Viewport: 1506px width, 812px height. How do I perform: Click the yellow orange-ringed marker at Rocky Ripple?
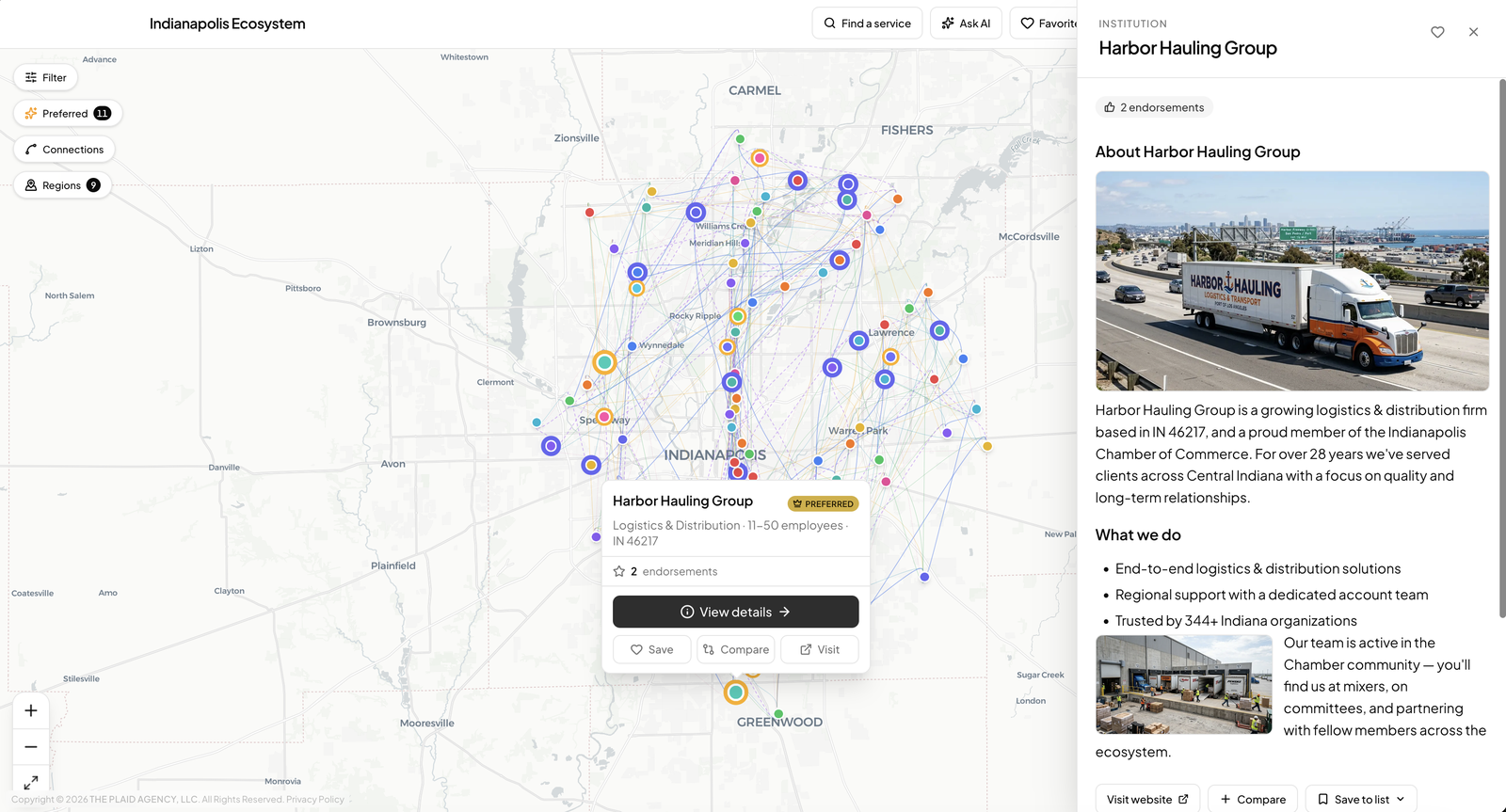click(x=738, y=316)
